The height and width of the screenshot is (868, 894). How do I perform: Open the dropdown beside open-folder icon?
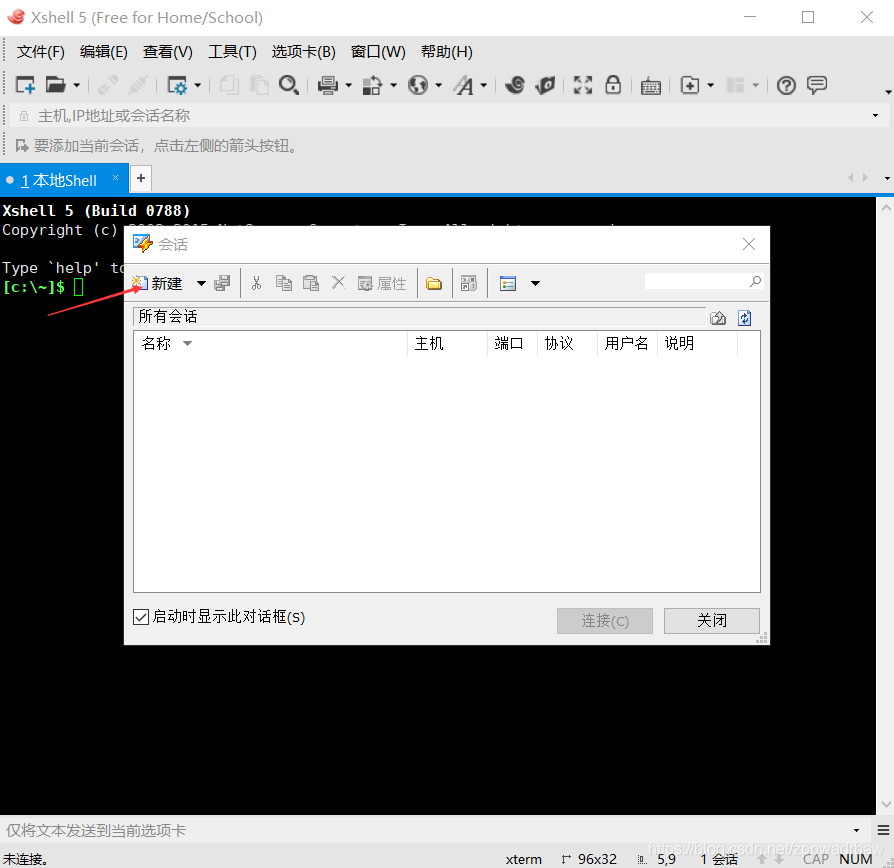[76, 86]
